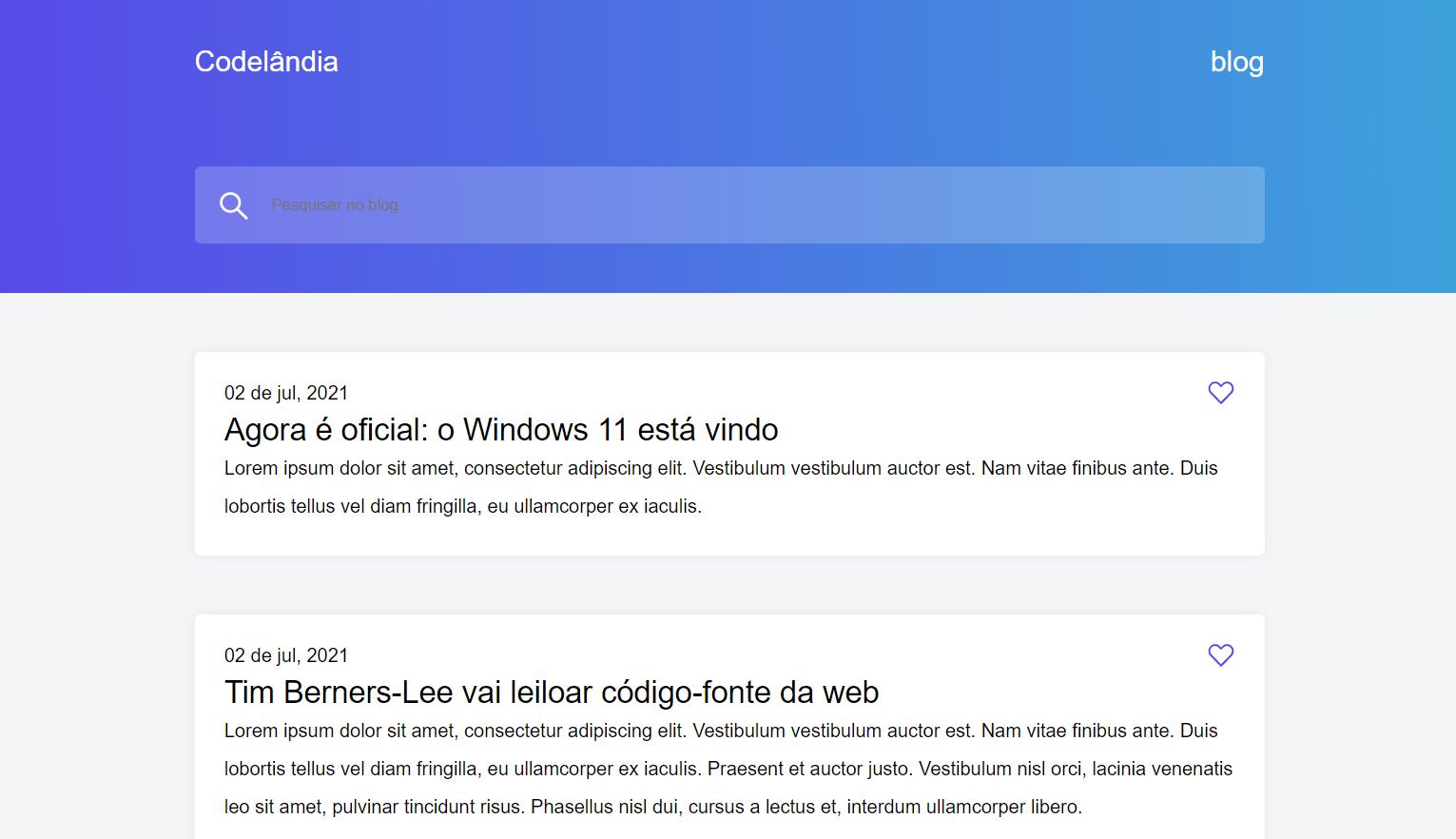Open "Agora é oficial: o Windows 11 está vindo"
Viewport: 1456px width, 839px height.
501,430
